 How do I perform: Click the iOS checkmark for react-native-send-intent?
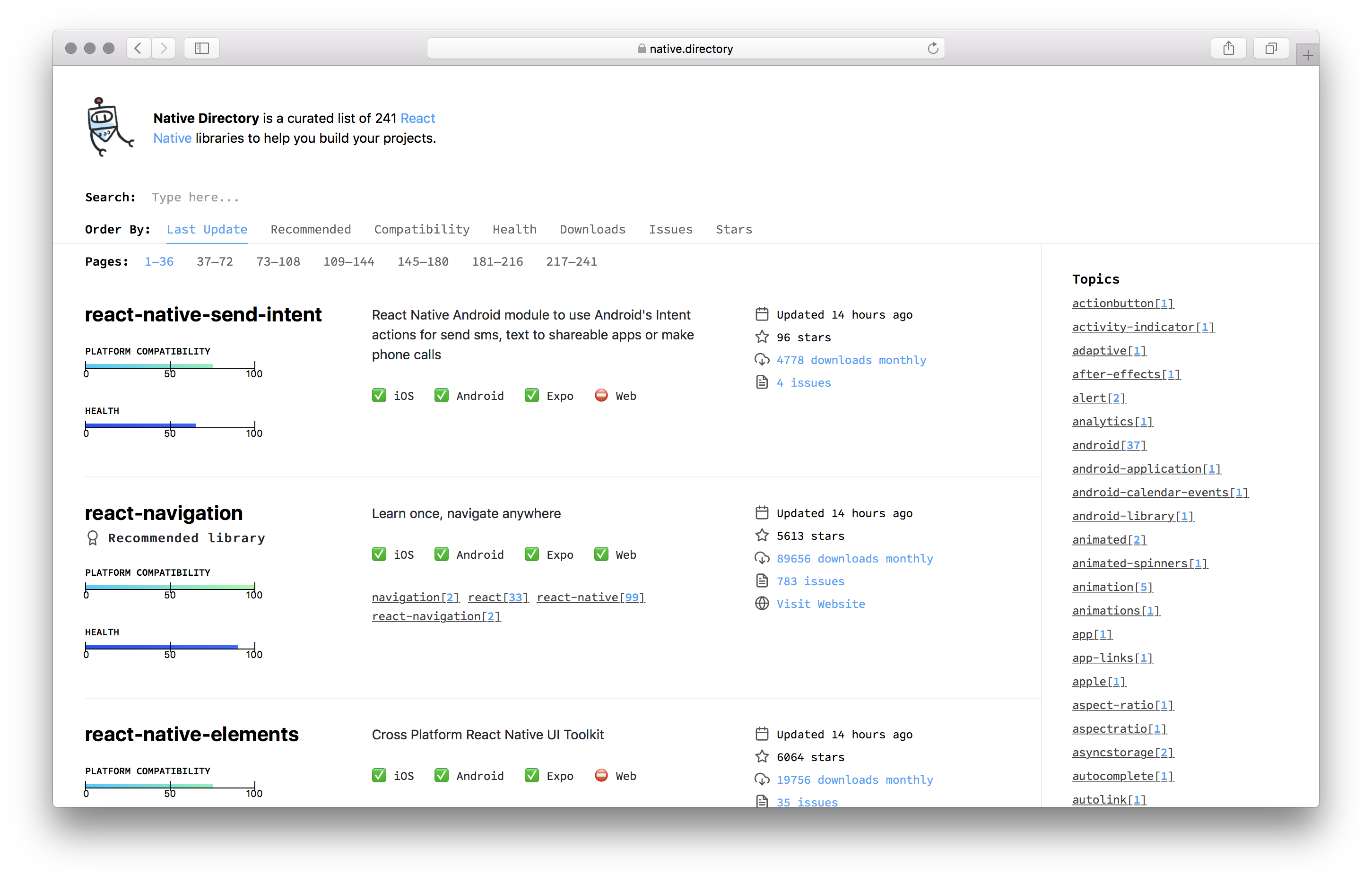(379, 396)
